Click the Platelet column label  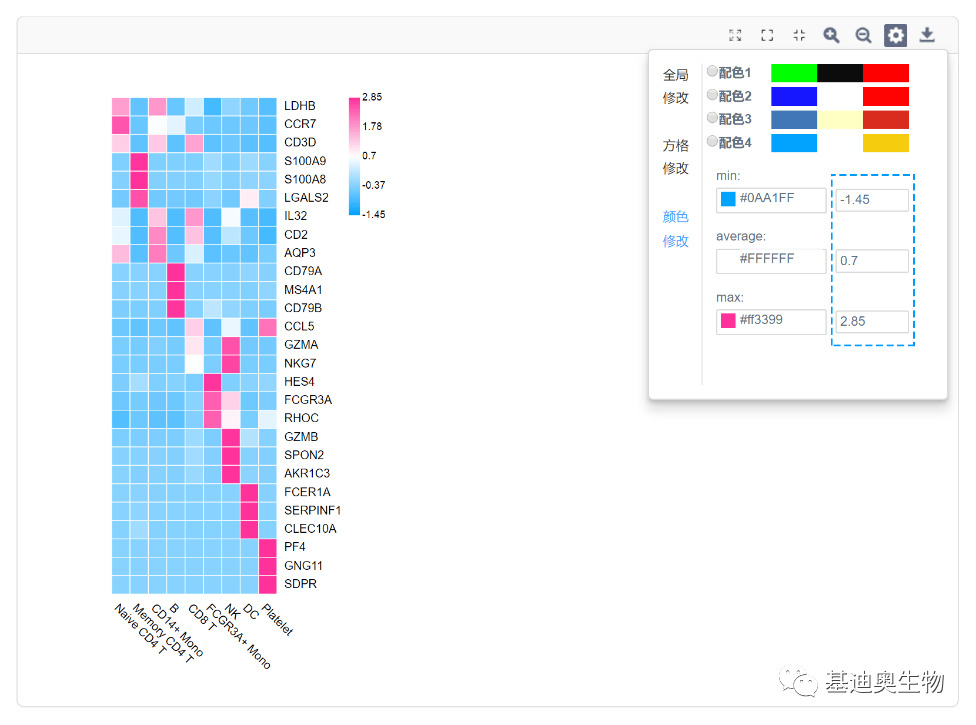click(277, 619)
